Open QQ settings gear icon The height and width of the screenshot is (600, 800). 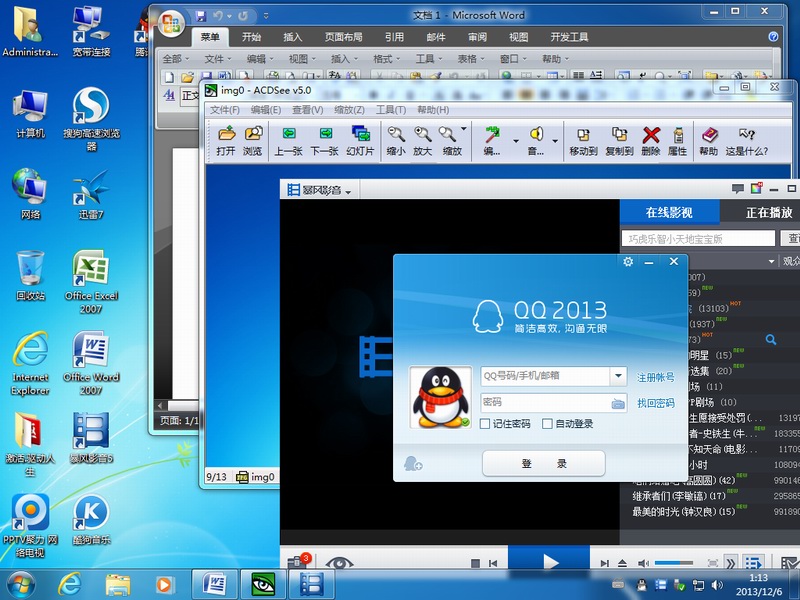point(628,262)
